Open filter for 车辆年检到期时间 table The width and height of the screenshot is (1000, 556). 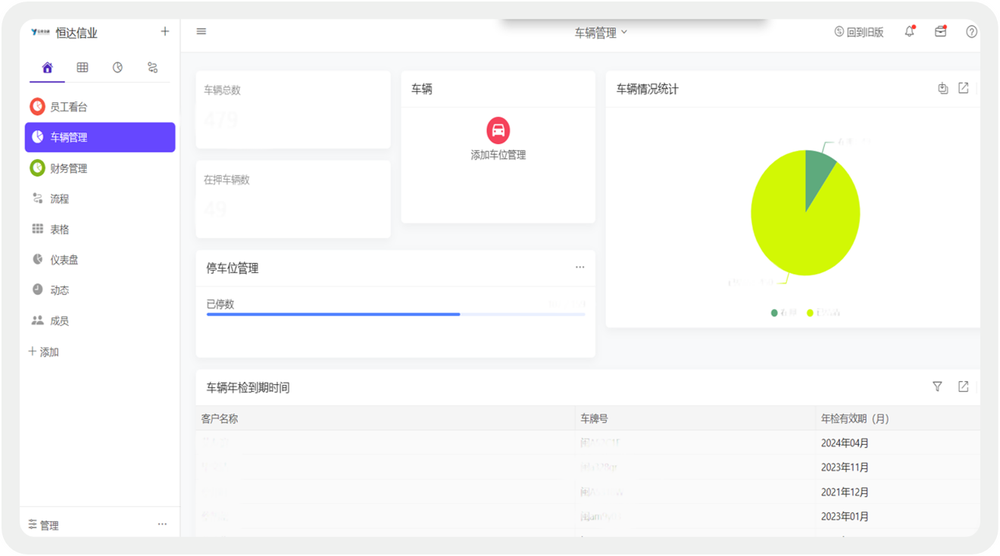[x=937, y=387]
